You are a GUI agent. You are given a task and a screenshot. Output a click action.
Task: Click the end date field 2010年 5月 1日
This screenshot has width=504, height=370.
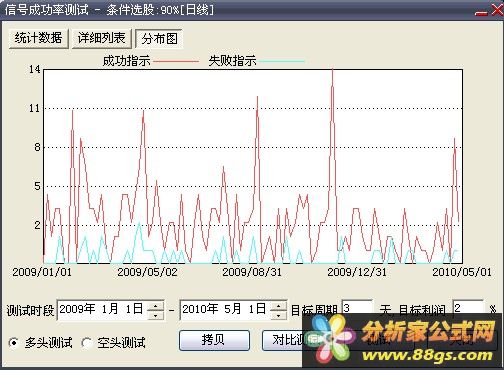pyautogui.click(x=225, y=310)
